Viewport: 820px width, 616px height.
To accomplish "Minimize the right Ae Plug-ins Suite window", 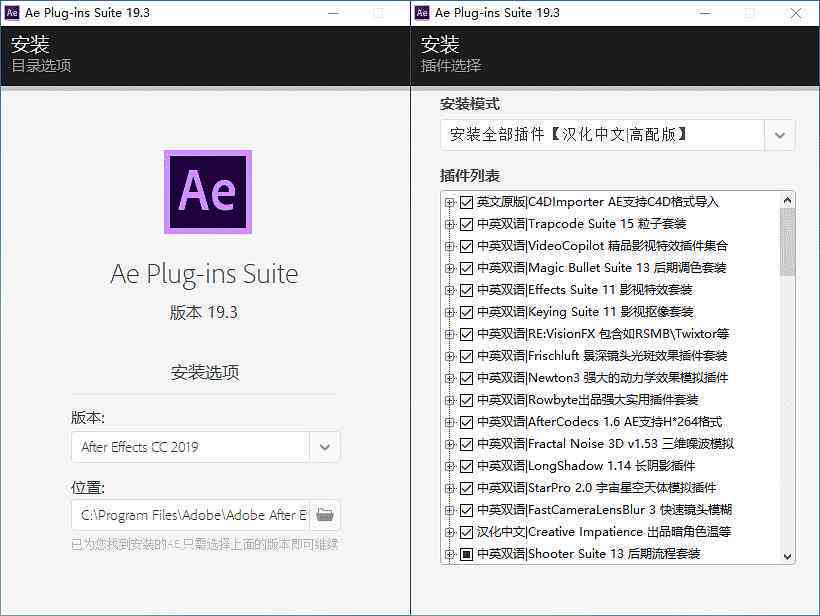I will click(705, 13).
